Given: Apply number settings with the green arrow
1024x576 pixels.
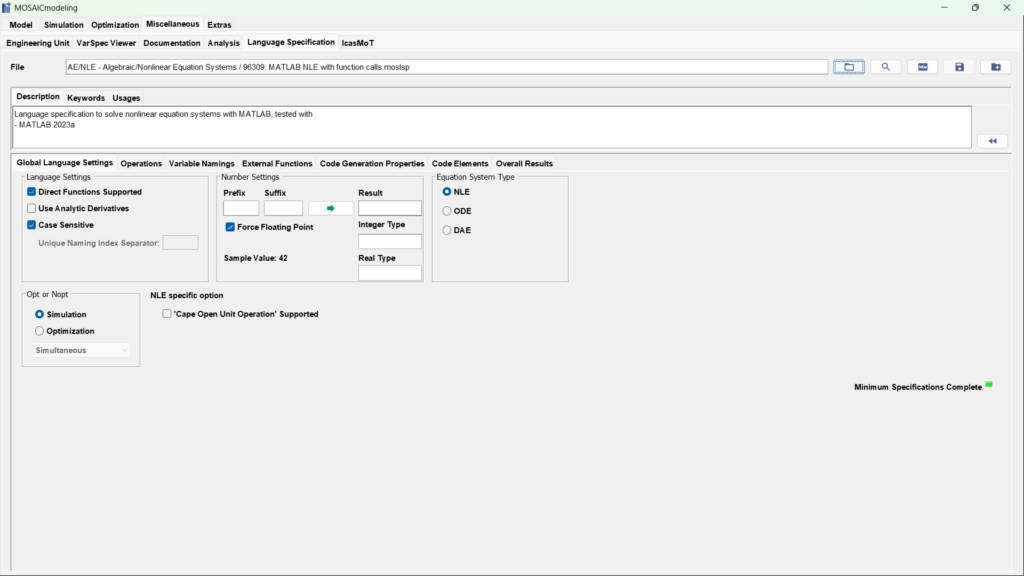Looking at the screenshot, I should (x=330, y=208).
